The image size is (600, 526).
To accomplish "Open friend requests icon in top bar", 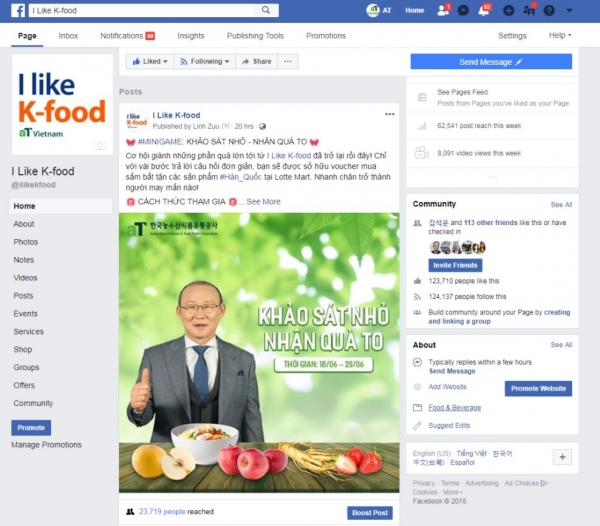I will click(x=443, y=10).
